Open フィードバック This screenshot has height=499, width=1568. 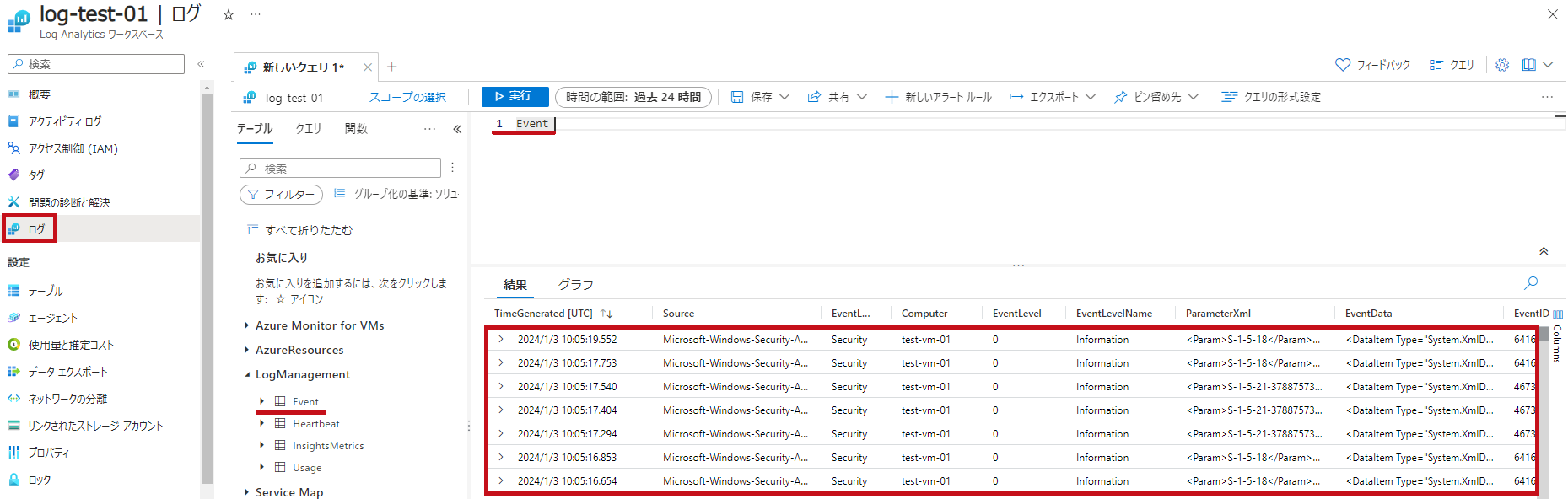click(1373, 65)
